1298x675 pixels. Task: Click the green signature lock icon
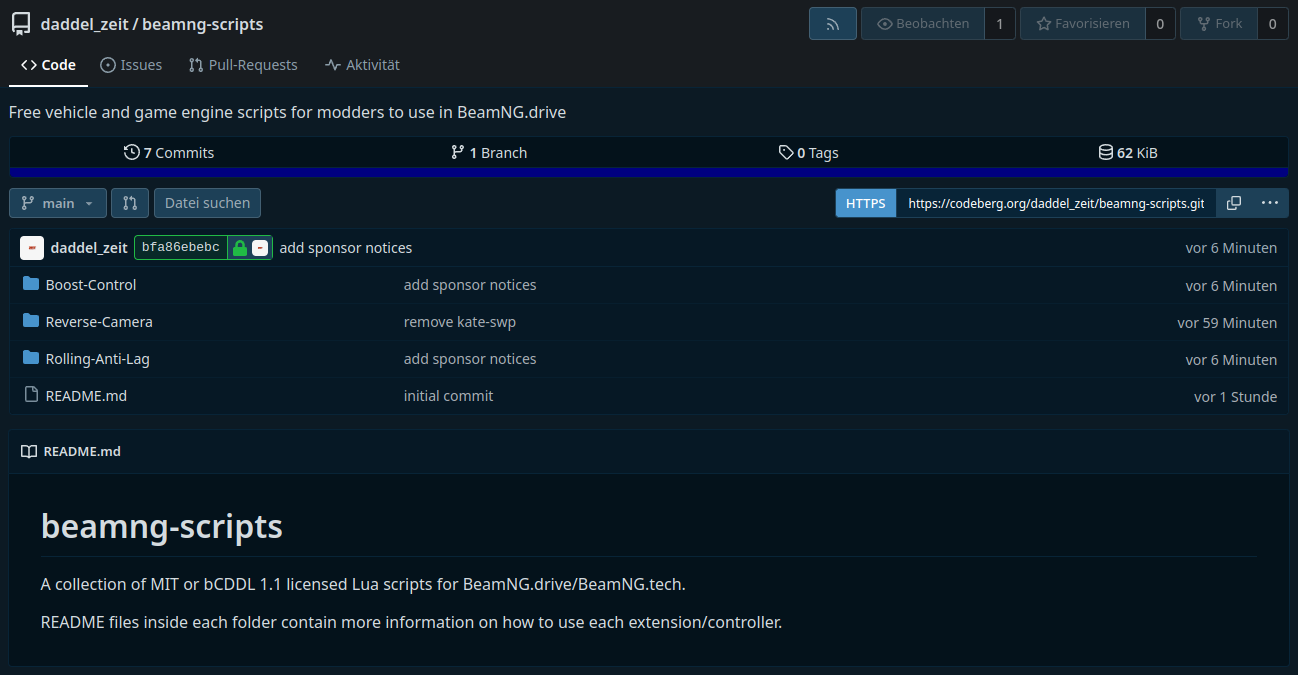[x=239, y=248]
